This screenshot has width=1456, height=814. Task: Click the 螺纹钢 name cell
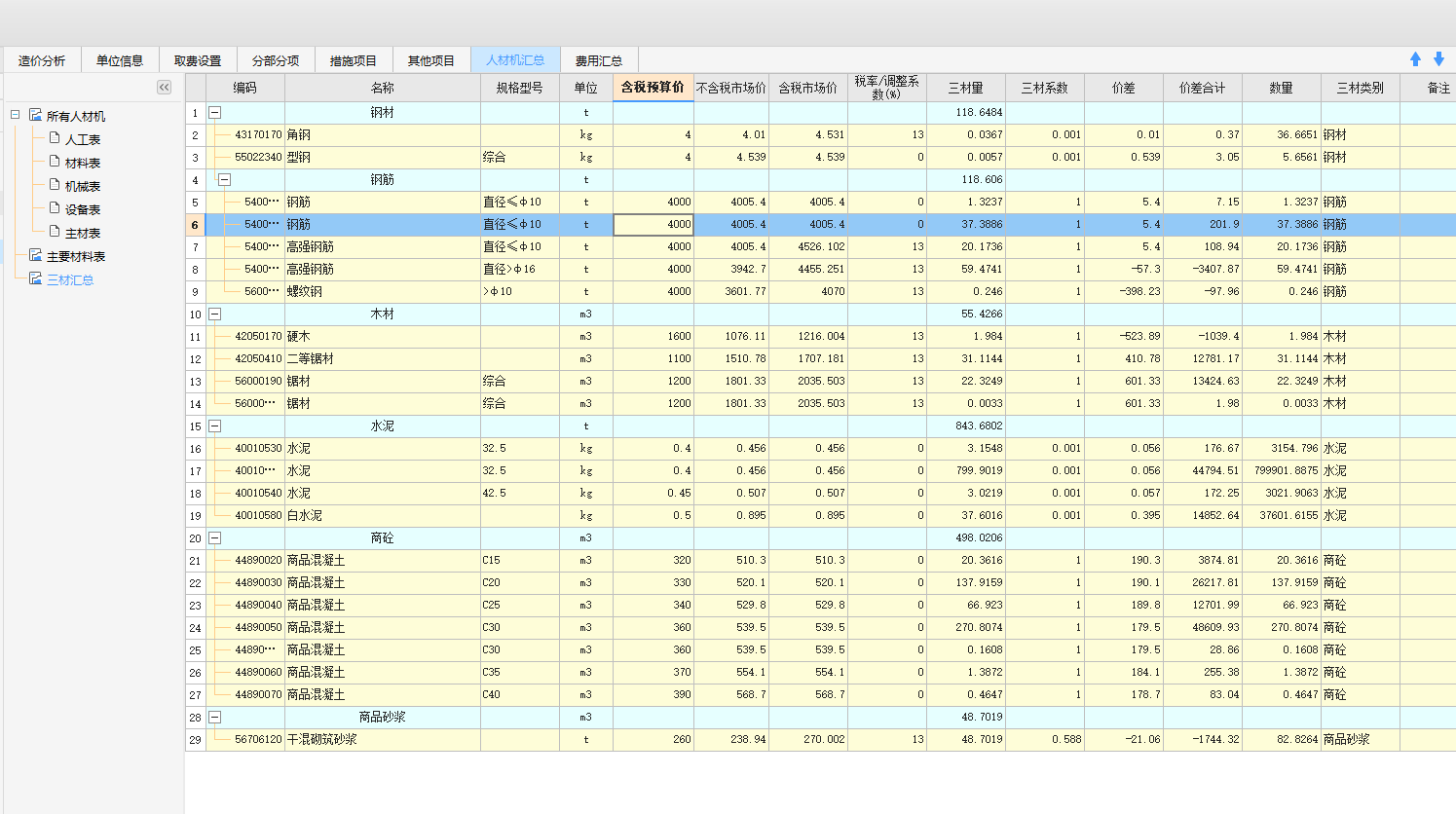[383, 292]
